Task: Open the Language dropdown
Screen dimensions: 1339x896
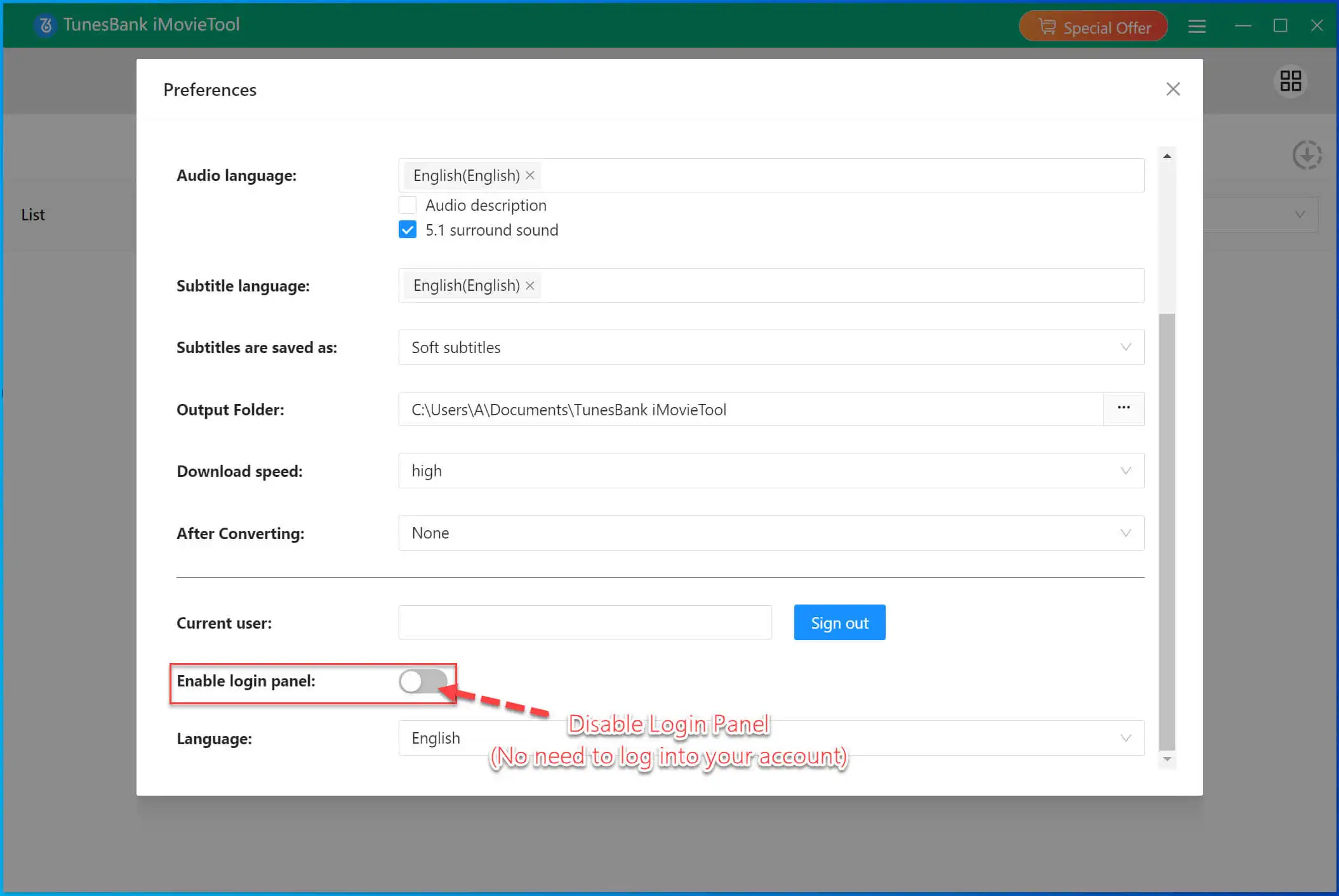Action: click(x=771, y=738)
